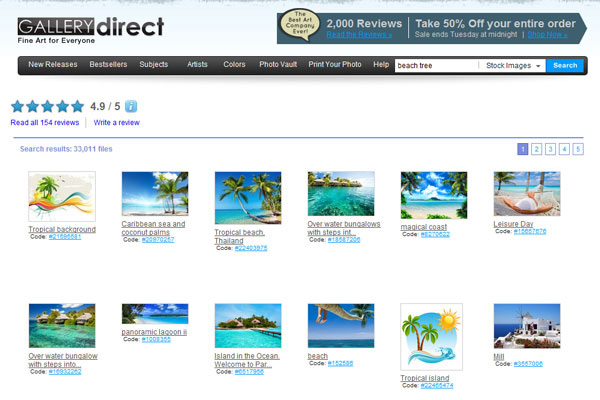Click the five-star rating graphic
The image size is (600, 400).
pos(47,106)
